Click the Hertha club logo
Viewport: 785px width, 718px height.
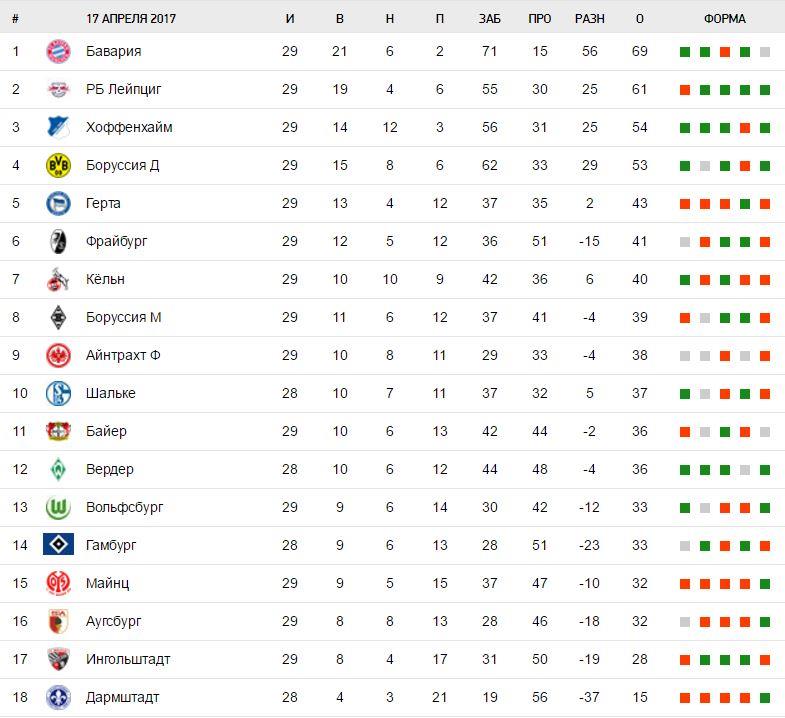tap(58, 204)
